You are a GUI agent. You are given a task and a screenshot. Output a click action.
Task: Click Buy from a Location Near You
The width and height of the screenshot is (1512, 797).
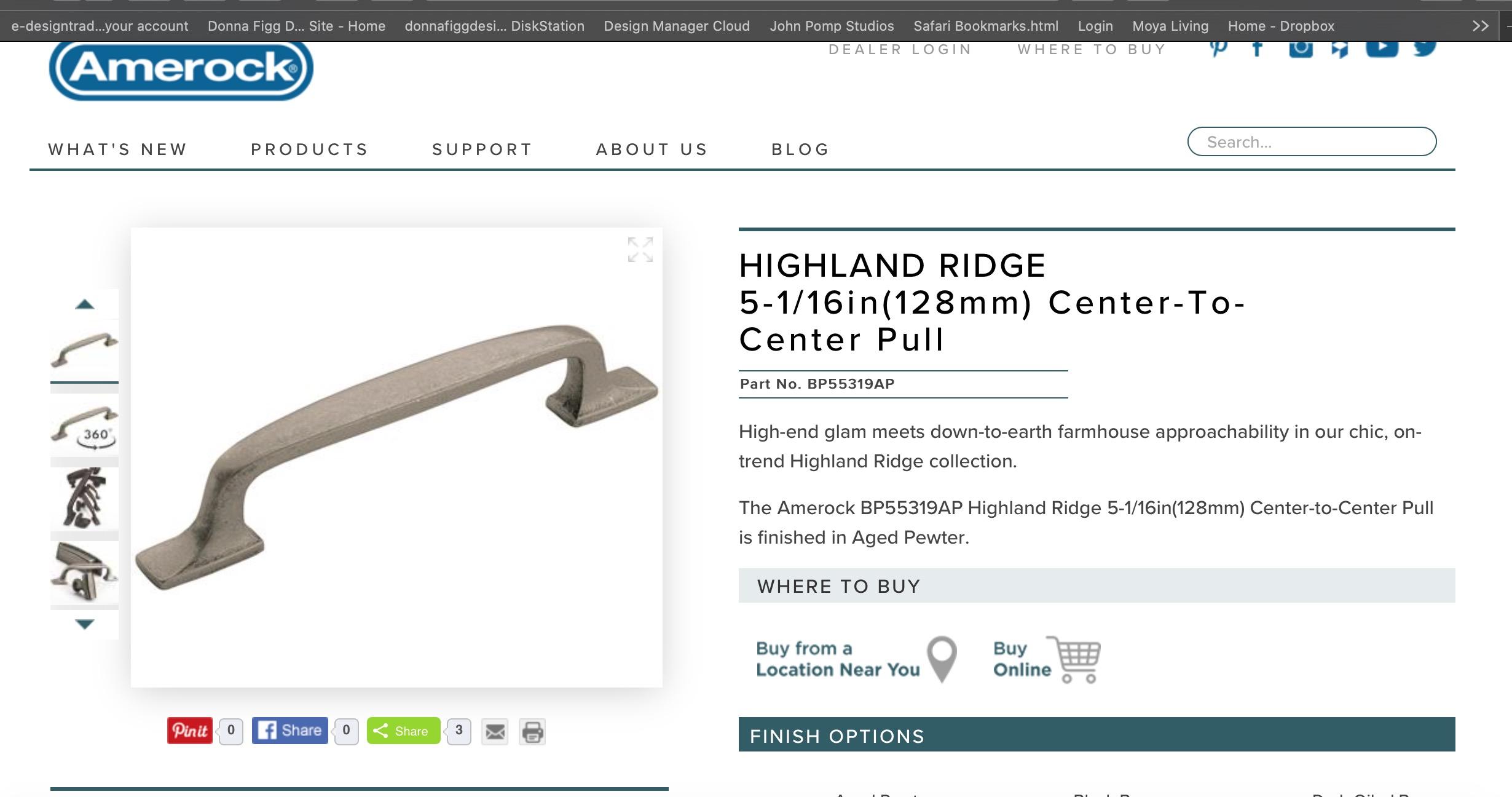point(856,659)
